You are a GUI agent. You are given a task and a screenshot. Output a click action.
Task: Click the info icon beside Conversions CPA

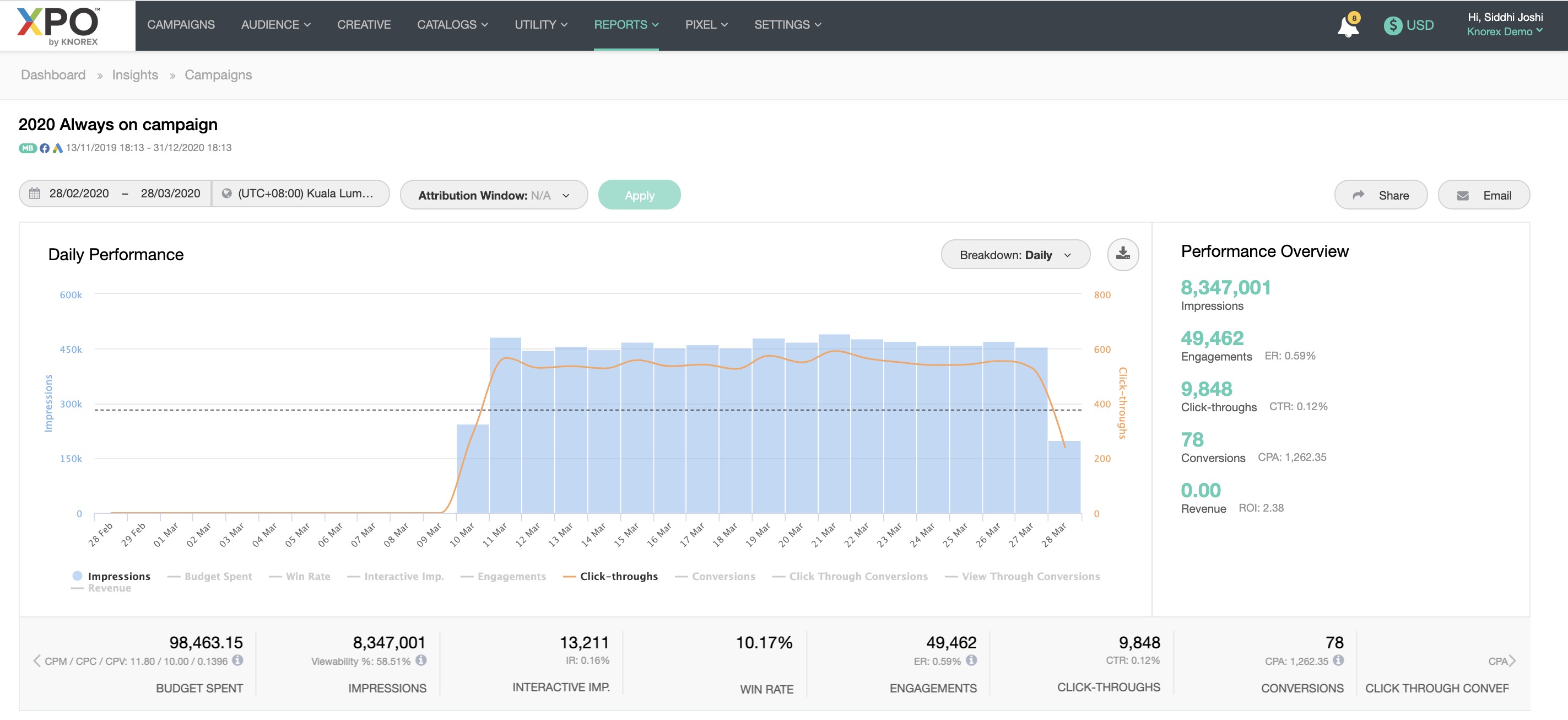pyautogui.click(x=1338, y=660)
